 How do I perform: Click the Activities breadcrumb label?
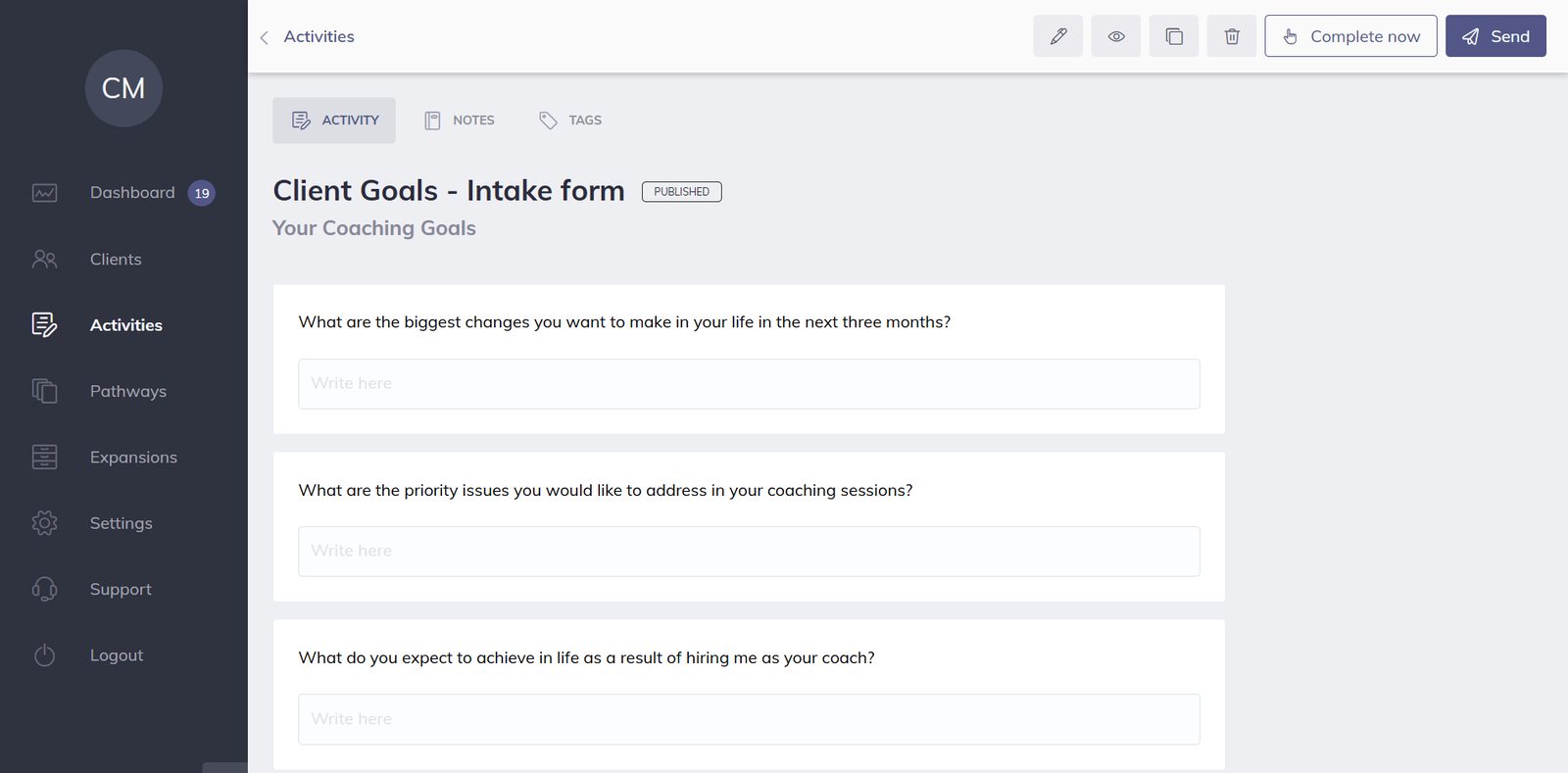pos(318,36)
